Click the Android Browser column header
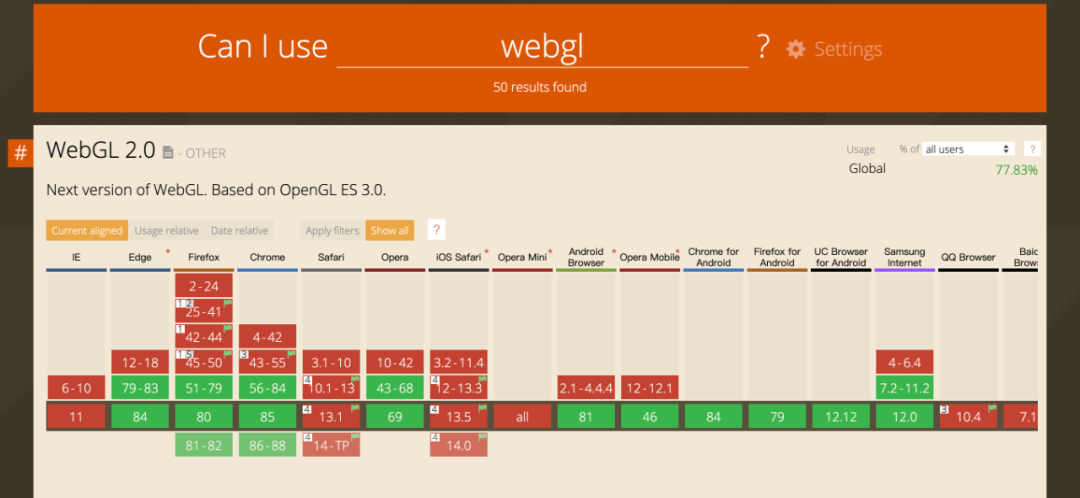Screen dimensions: 1080x498 click(x=586, y=258)
